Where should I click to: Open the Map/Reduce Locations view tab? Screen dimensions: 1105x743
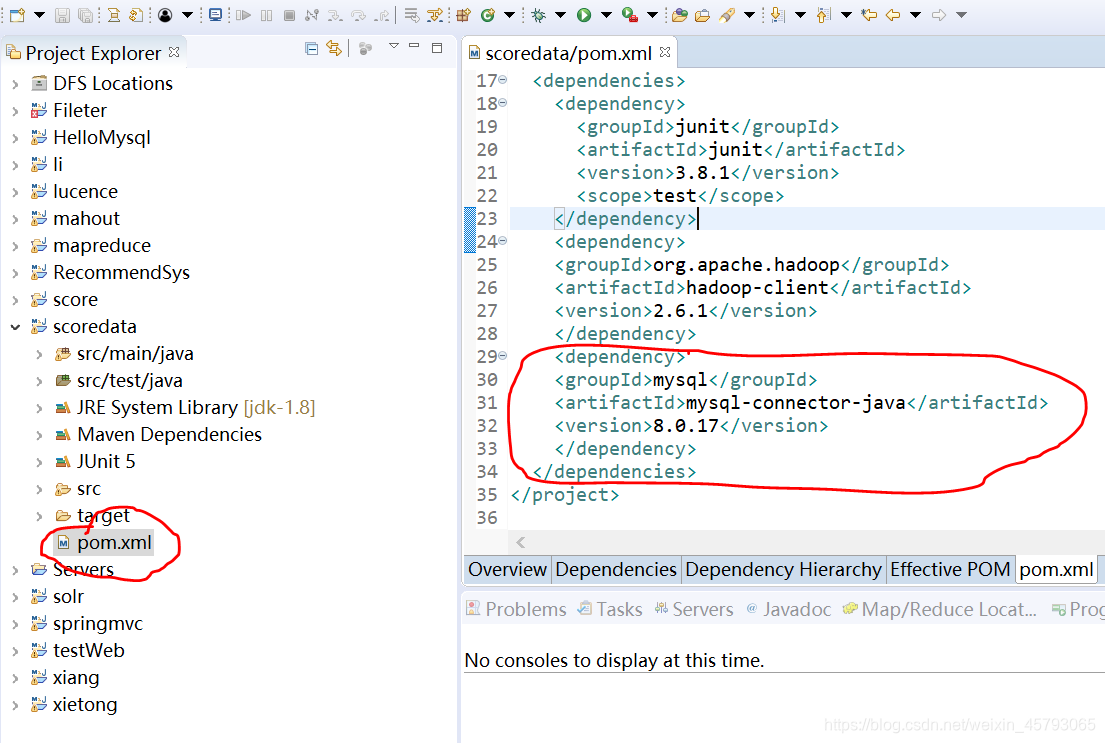click(x=940, y=609)
